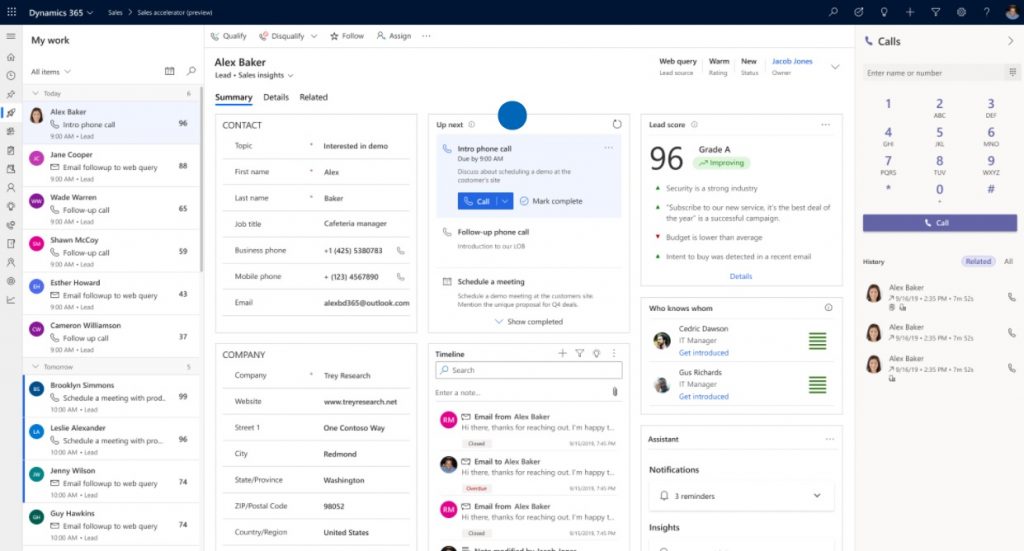Expand the Dynamics 365 app switcher dropdown
Viewport: 1024px width, 551px height.
click(x=90, y=12)
